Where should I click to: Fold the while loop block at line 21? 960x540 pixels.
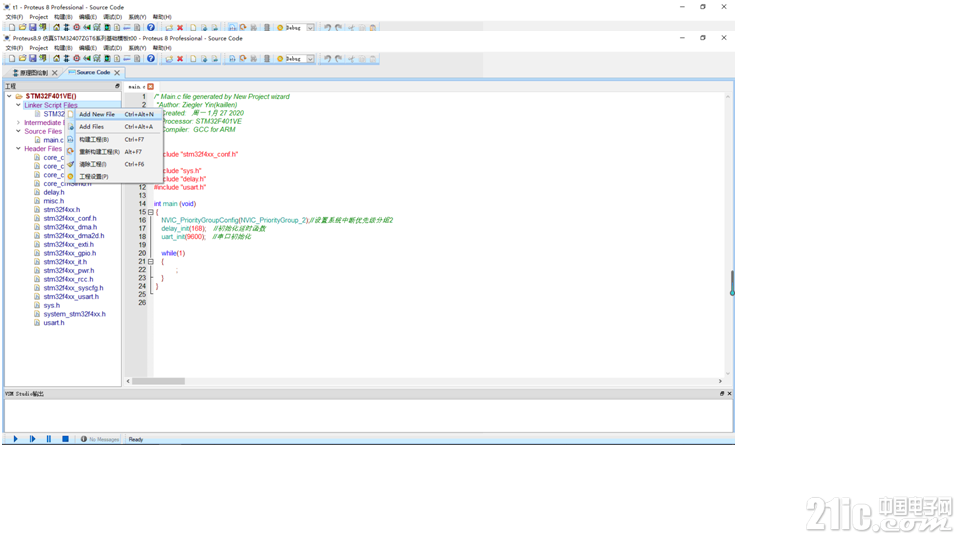[151, 261]
